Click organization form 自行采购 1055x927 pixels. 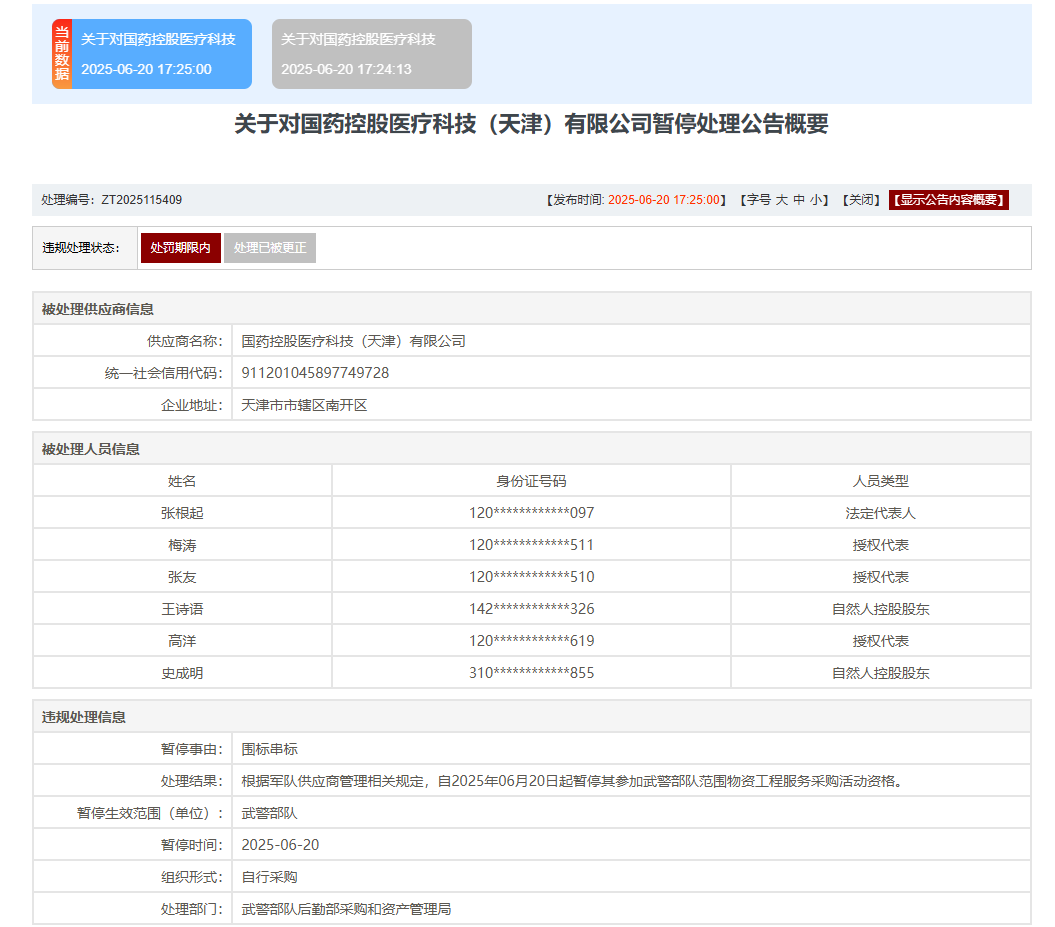point(269,877)
